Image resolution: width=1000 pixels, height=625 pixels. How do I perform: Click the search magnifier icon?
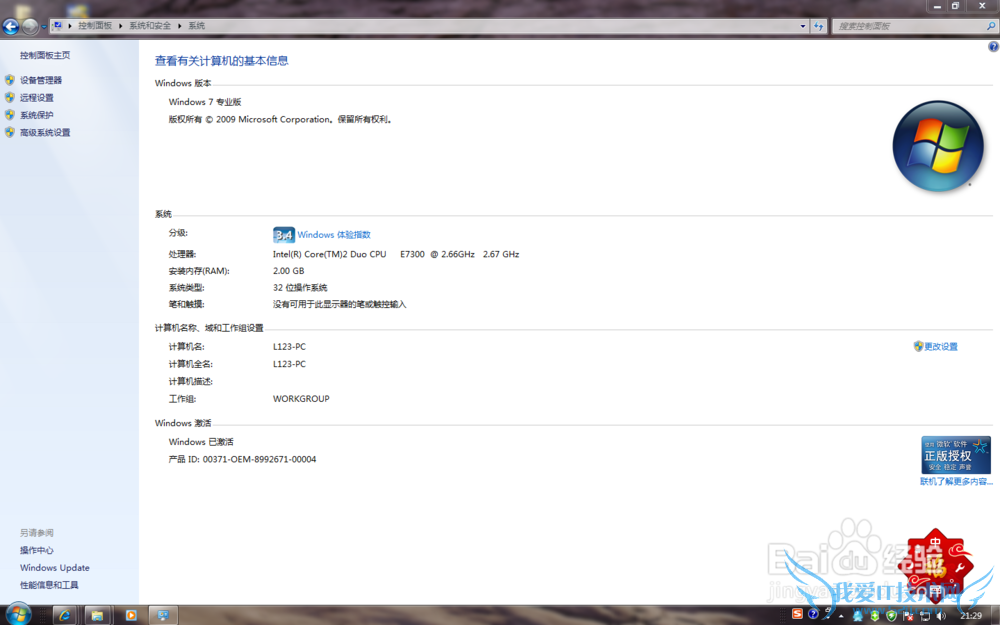(x=991, y=26)
